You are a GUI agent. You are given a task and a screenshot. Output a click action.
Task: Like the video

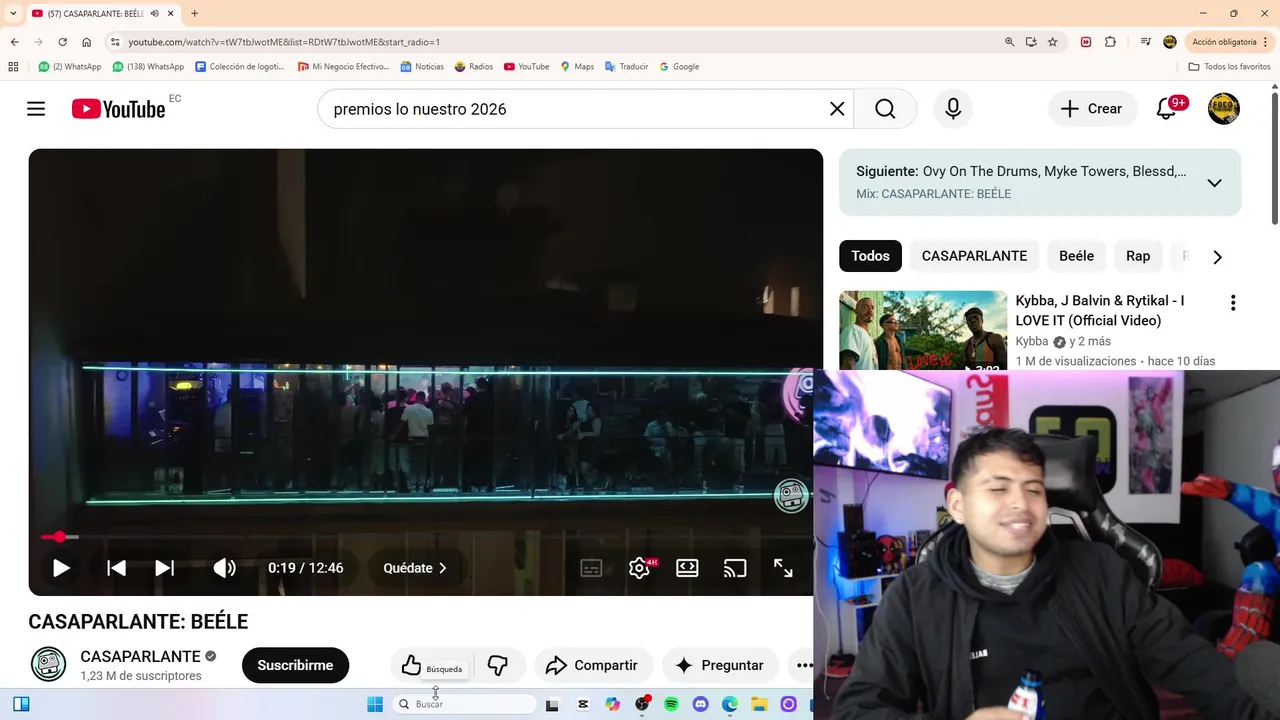[412, 665]
